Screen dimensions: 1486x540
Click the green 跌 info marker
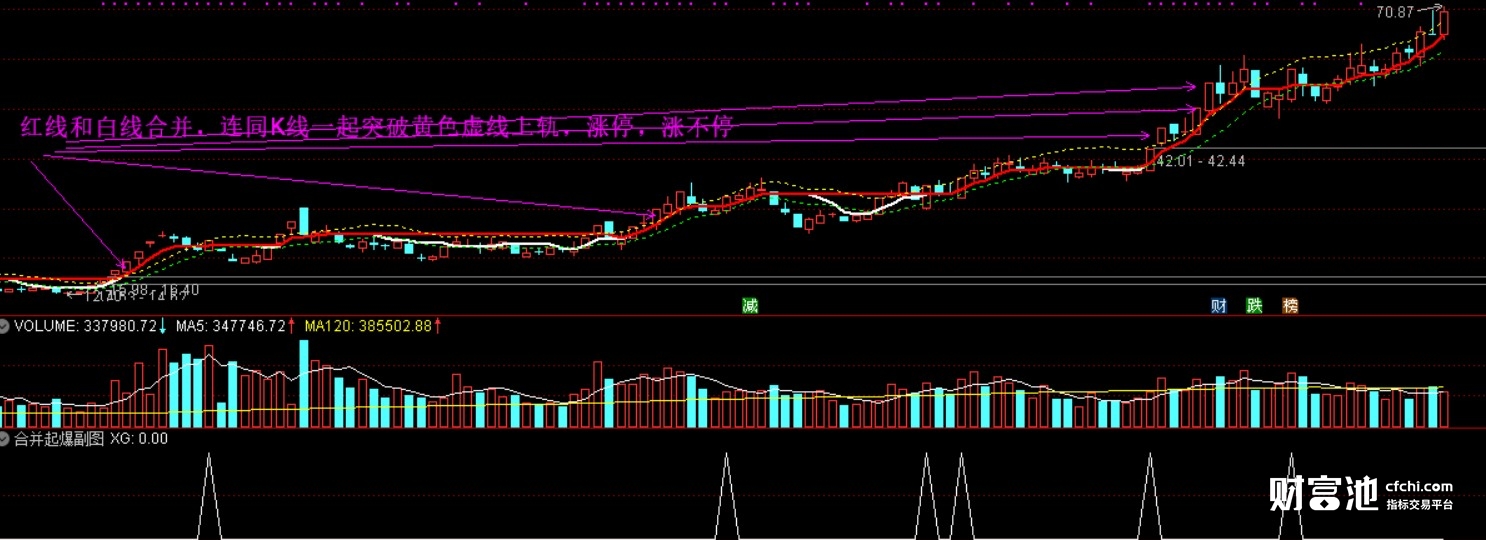click(x=1254, y=306)
